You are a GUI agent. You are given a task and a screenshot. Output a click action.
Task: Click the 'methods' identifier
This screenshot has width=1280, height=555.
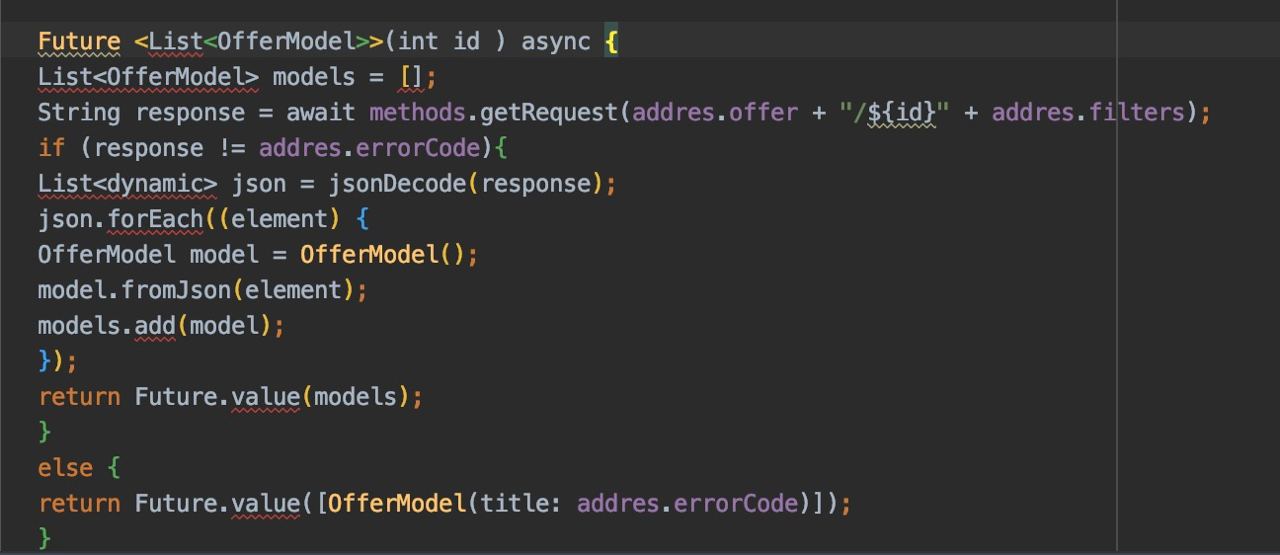(x=417, y=113)
